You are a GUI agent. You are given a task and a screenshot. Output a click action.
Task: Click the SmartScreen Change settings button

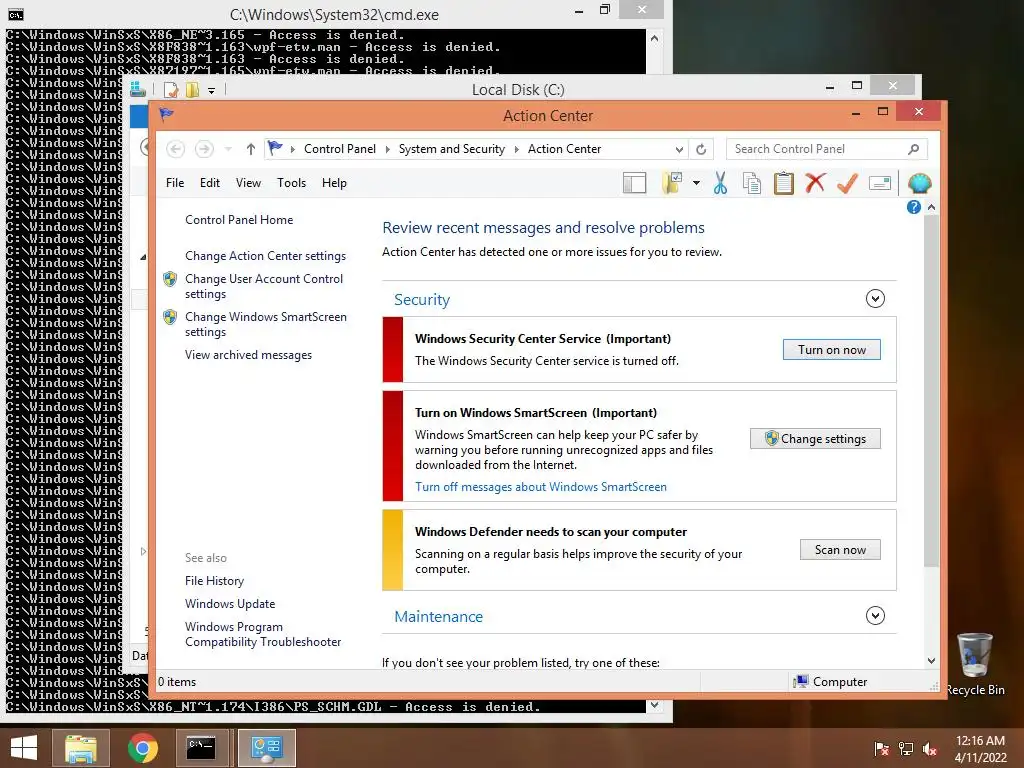point(815,438)
